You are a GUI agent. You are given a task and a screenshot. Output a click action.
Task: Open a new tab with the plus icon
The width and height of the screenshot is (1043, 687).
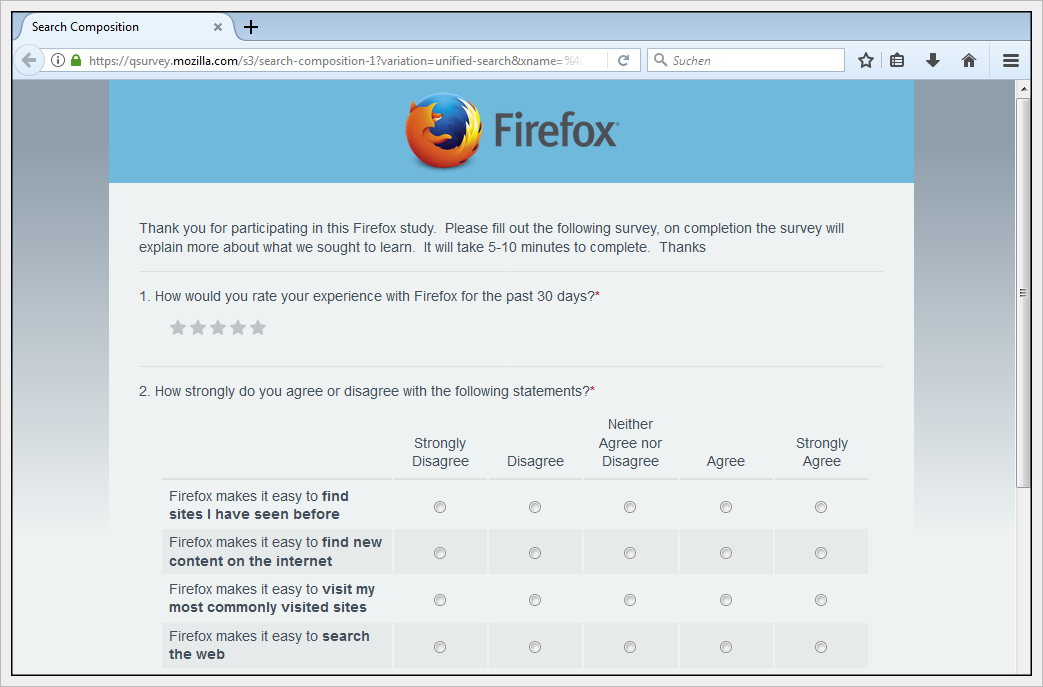click(251, 27)
